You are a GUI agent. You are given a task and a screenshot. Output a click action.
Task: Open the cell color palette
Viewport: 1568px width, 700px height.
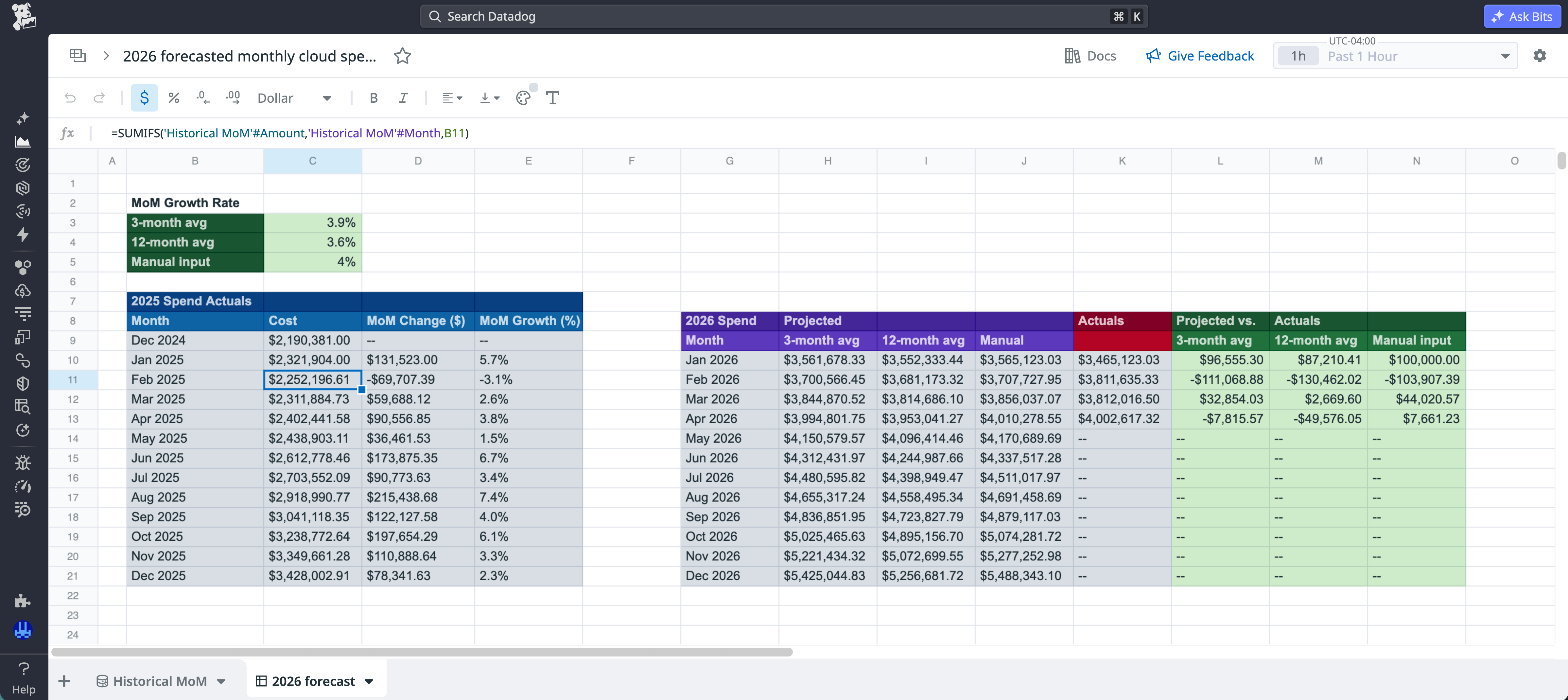click(x=523, y=98)
